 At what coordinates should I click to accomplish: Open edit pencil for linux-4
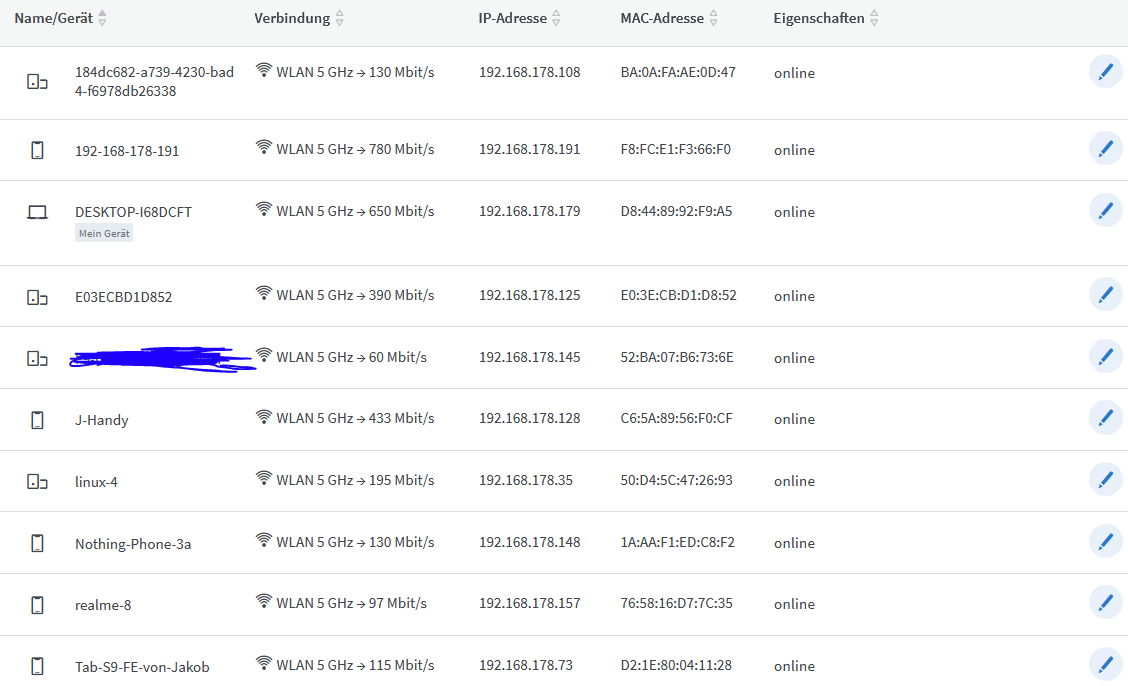tap(1106, 480)
